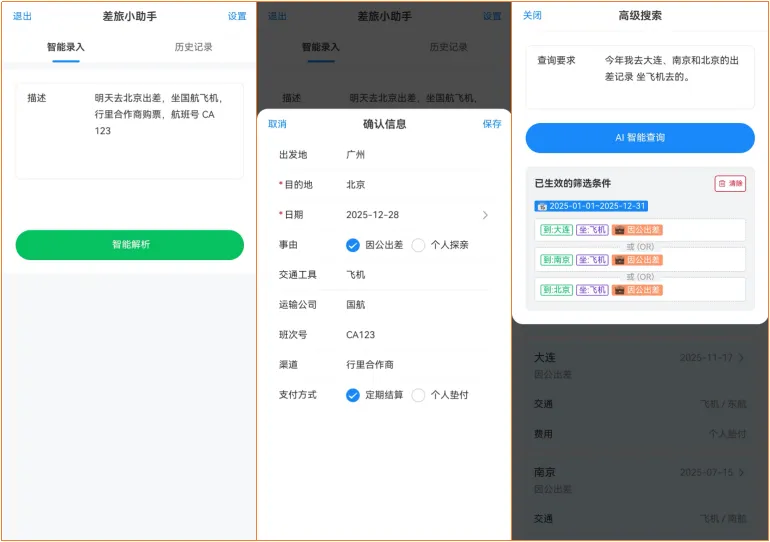
Task: Click the 到:南京 filter tag
Action: [556, 260]
